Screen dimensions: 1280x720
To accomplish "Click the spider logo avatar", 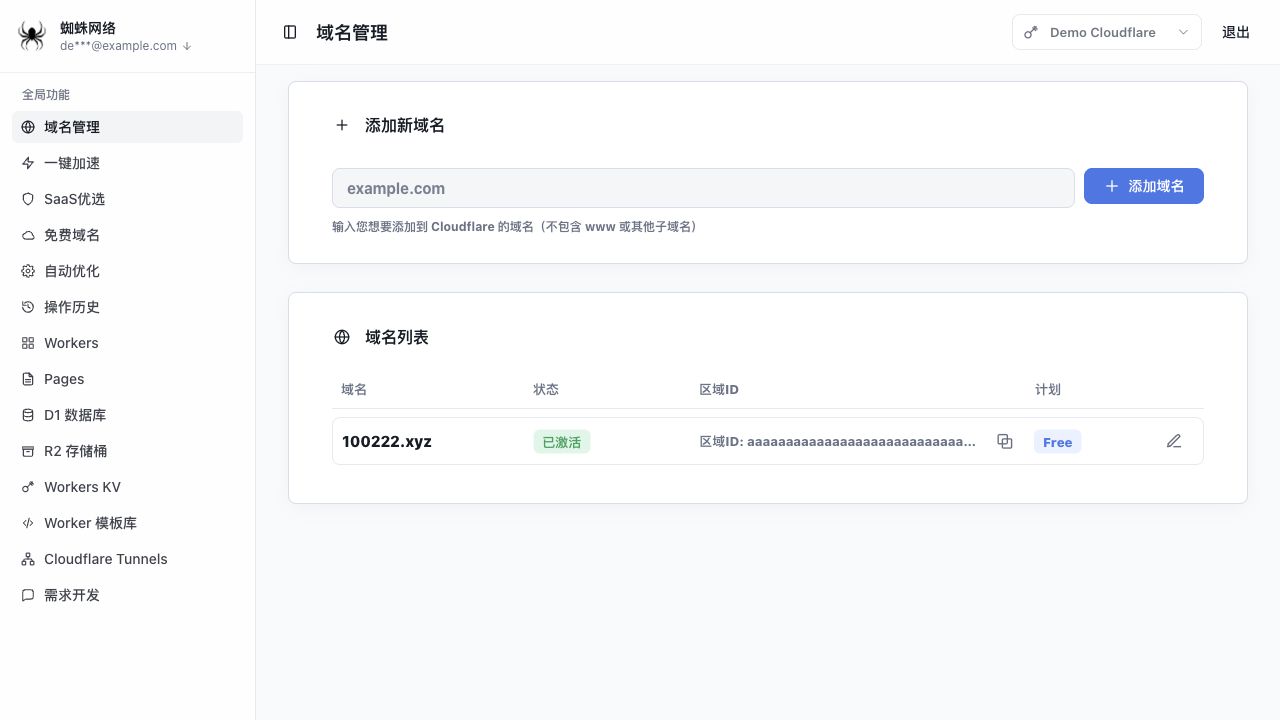I will tap(31, 36).
